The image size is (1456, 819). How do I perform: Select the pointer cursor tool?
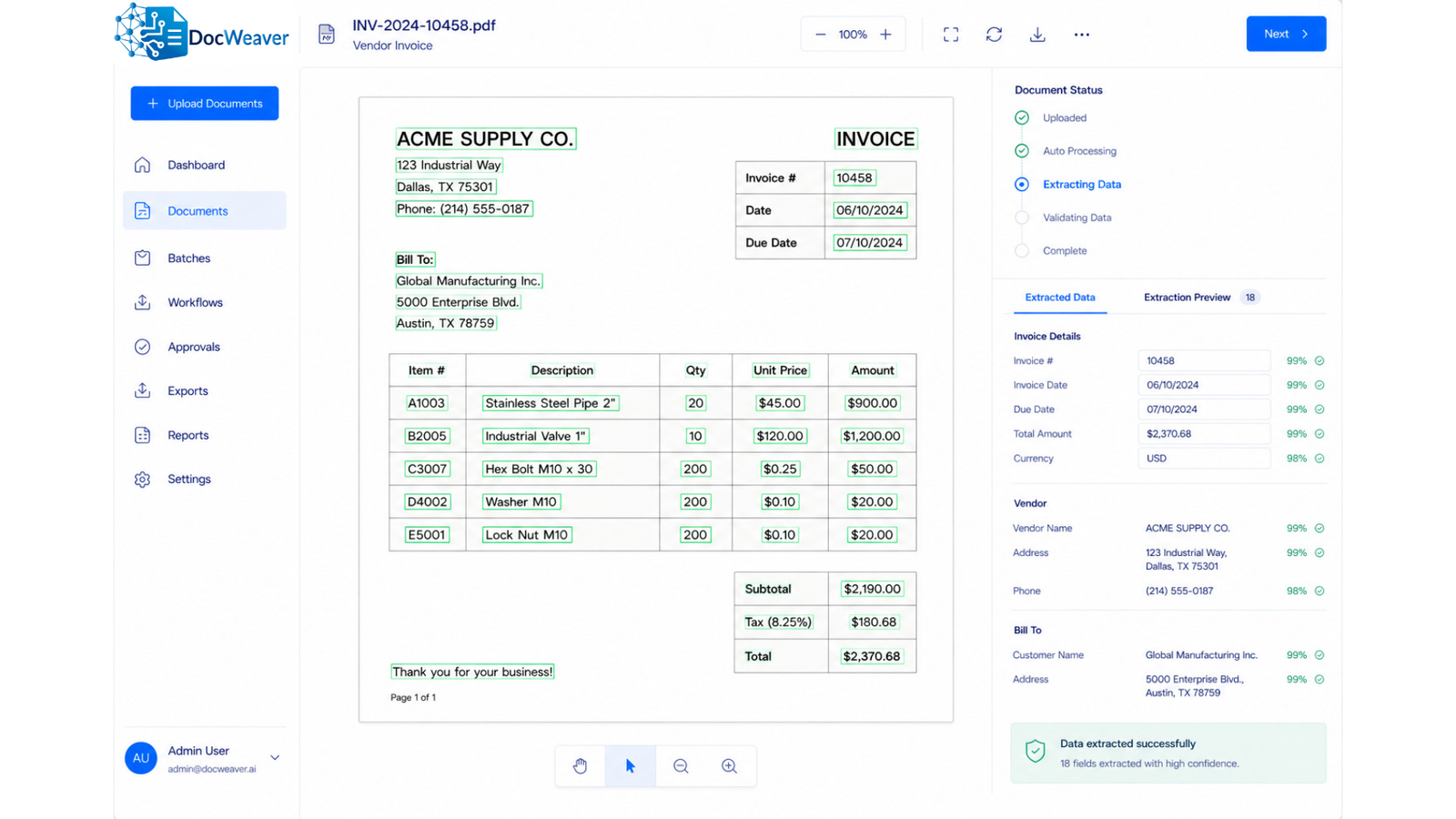630,766
